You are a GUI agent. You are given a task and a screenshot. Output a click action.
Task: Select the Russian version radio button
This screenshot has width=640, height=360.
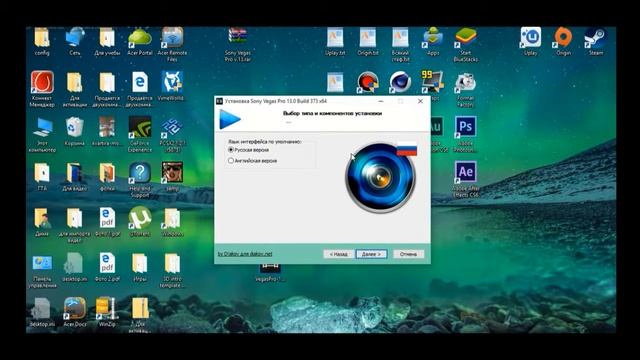point(231,150)
